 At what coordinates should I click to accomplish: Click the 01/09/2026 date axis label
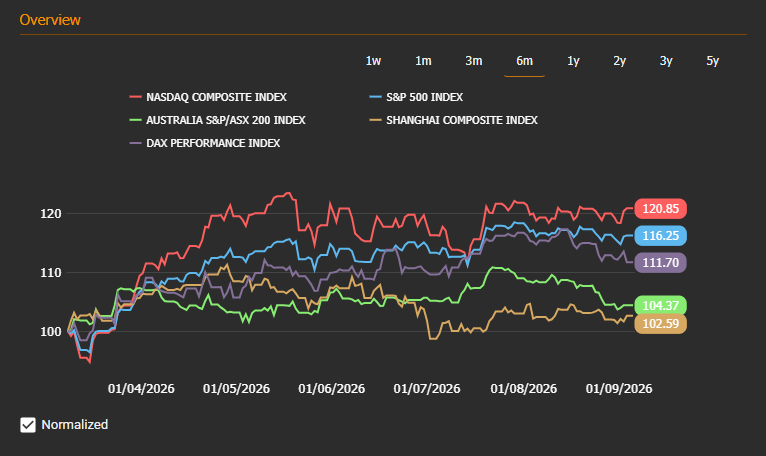click(619, 389)
